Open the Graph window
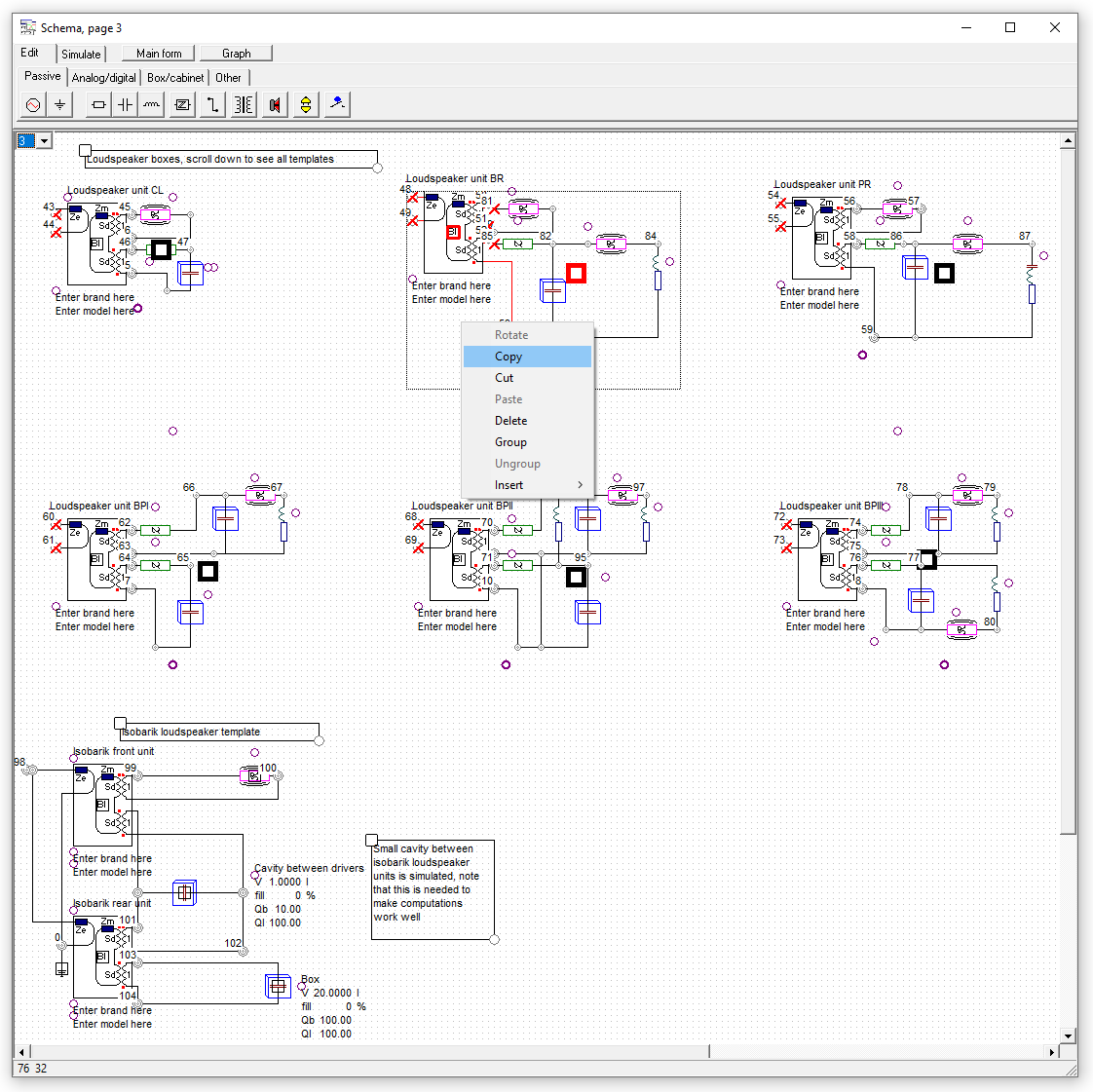The height and width of the screenshot is (1092, 1093). (236, 53)
